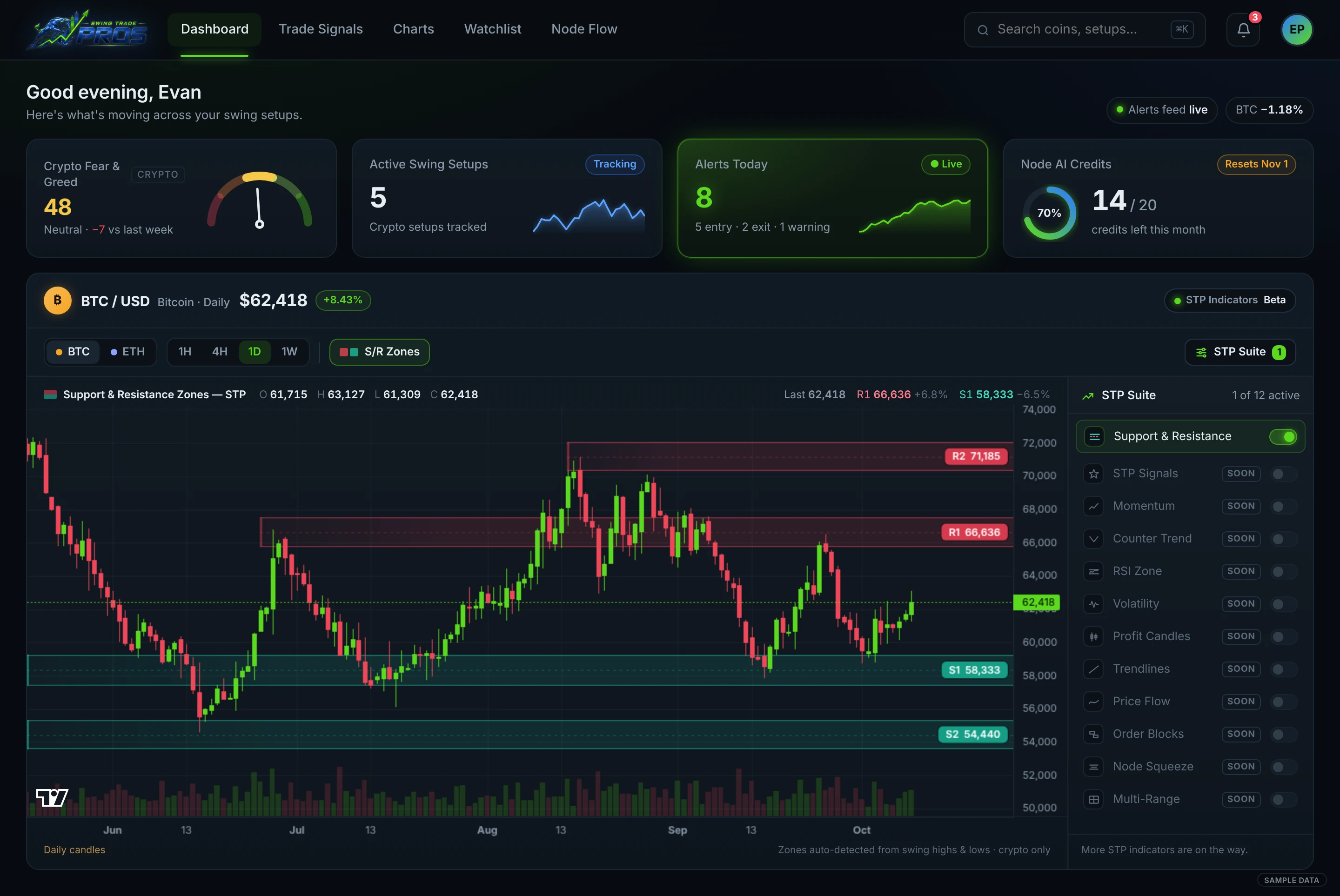Click the TradingView logo on chart

pos(52,797)
